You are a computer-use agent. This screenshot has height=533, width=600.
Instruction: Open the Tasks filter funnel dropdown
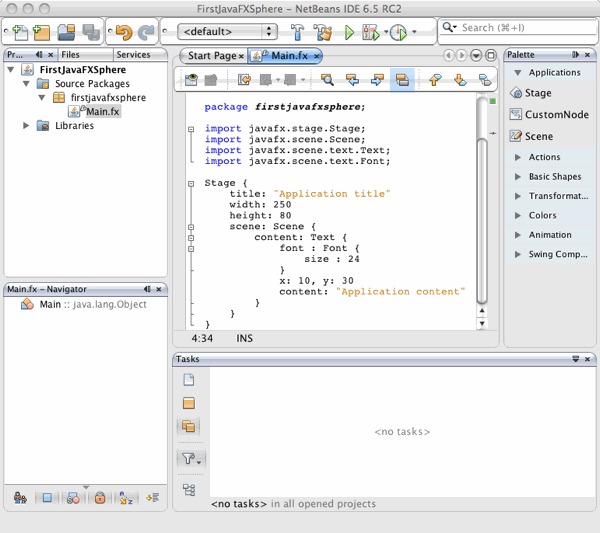pos(191,458)
